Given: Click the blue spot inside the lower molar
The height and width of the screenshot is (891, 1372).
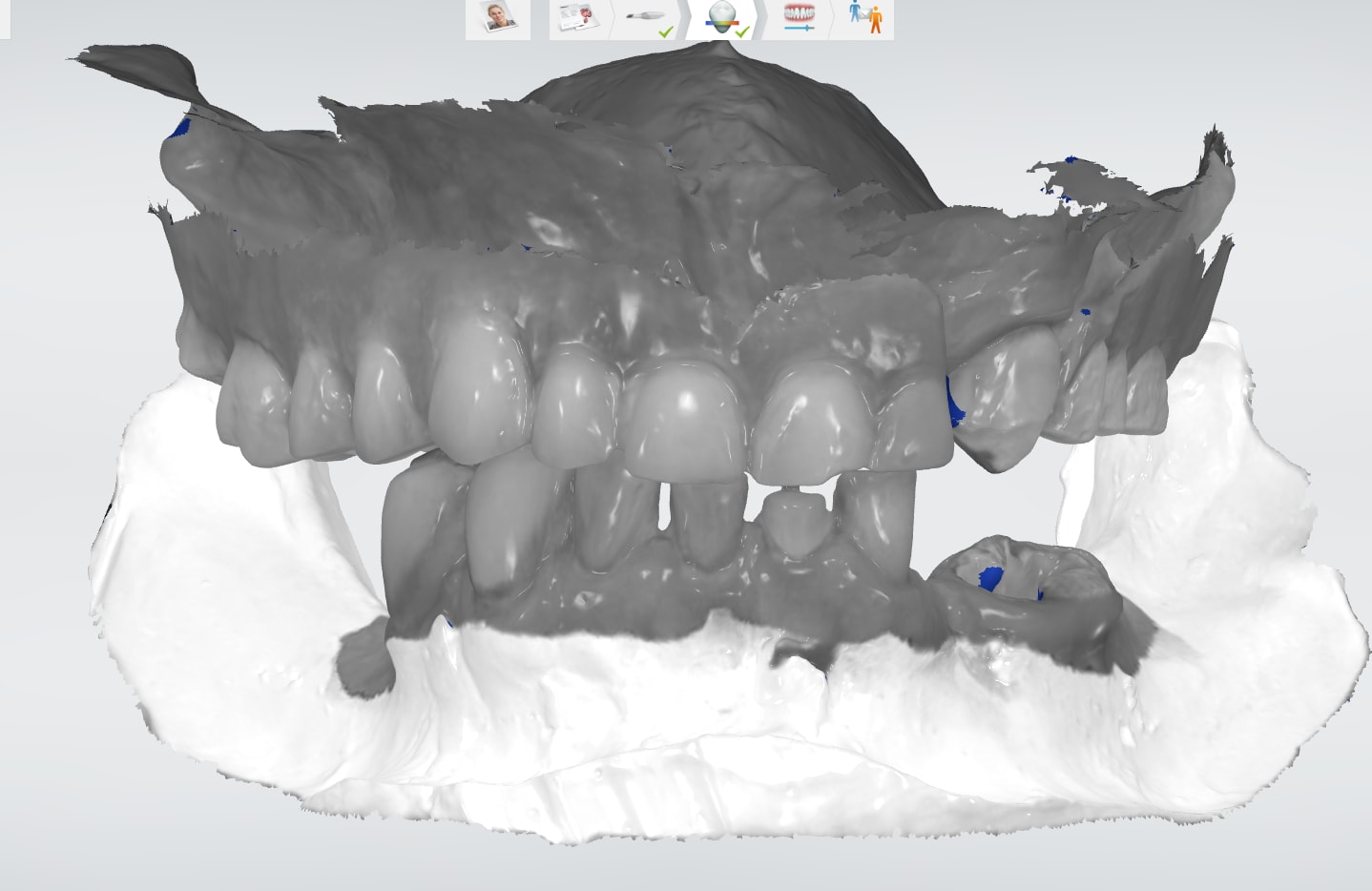Looking at the screenshot, I should coord(991,578).
